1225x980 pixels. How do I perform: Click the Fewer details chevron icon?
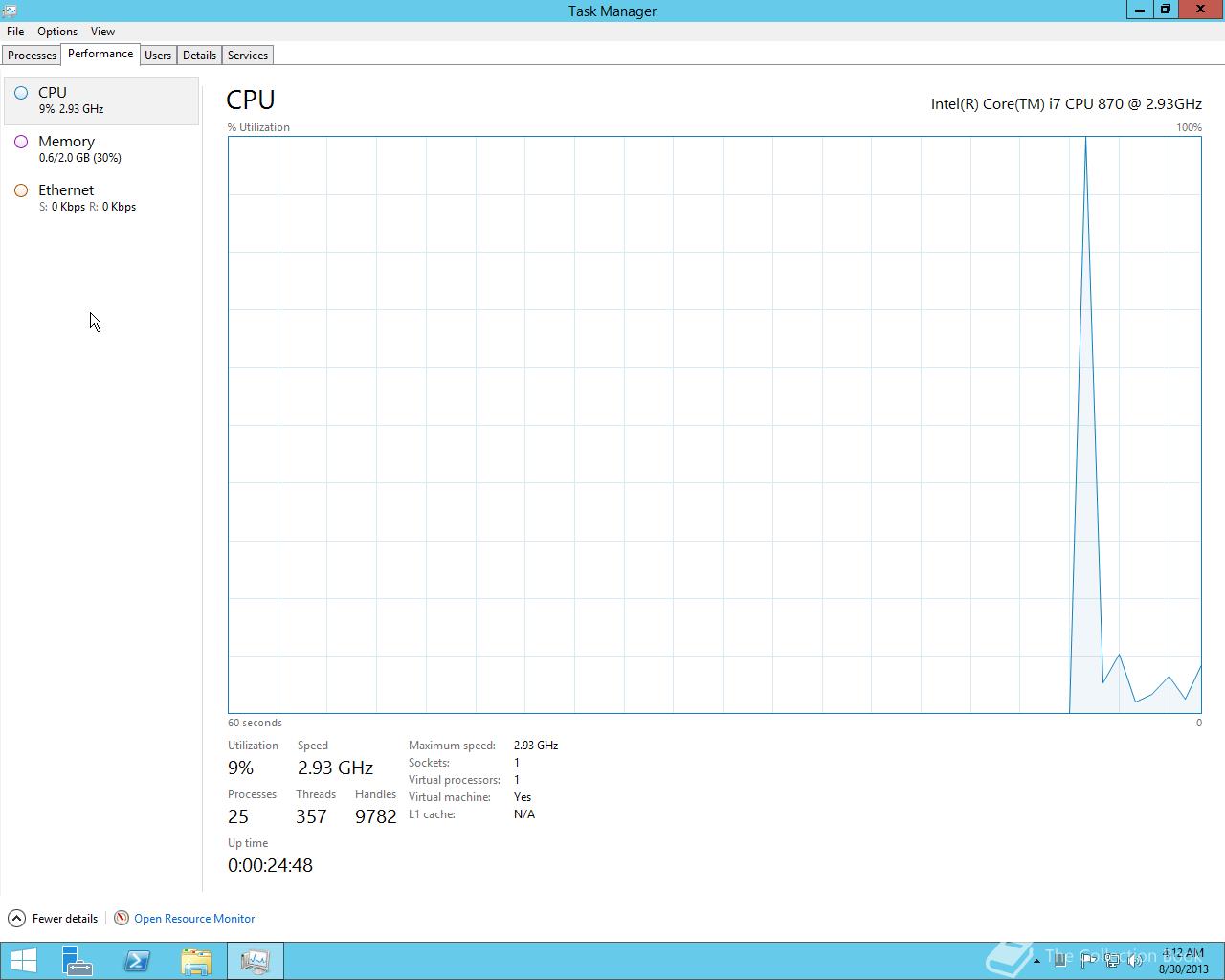click(16, 918)
